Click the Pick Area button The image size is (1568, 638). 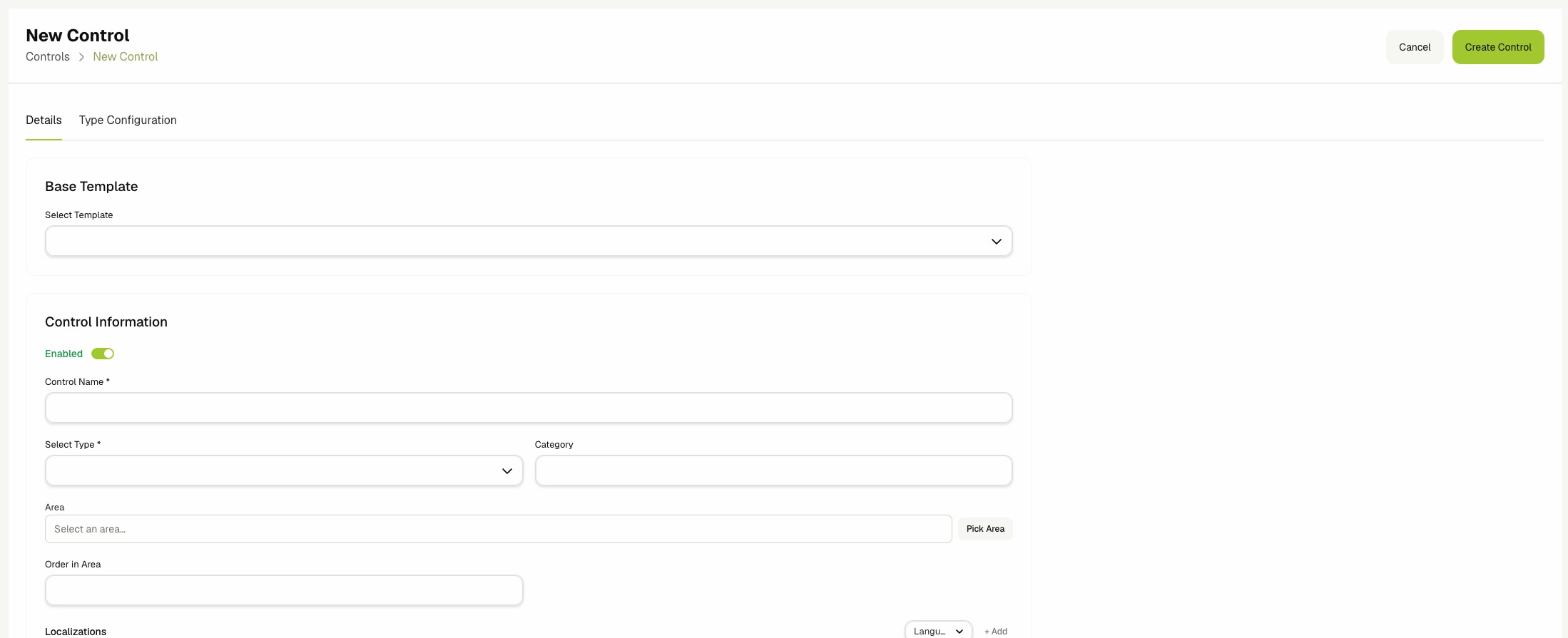tap(985, 529)
